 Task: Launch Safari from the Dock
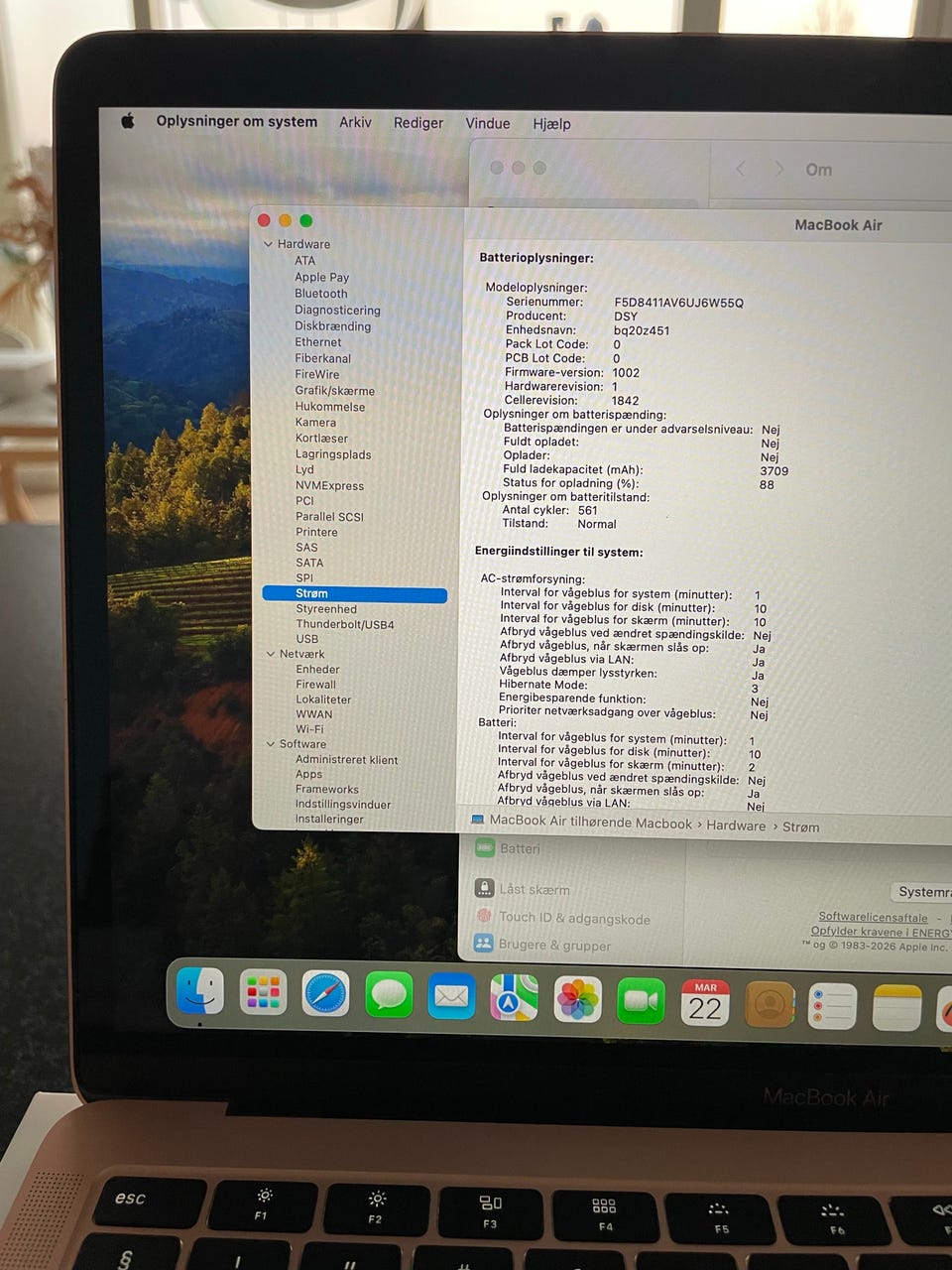click(325, 994)
